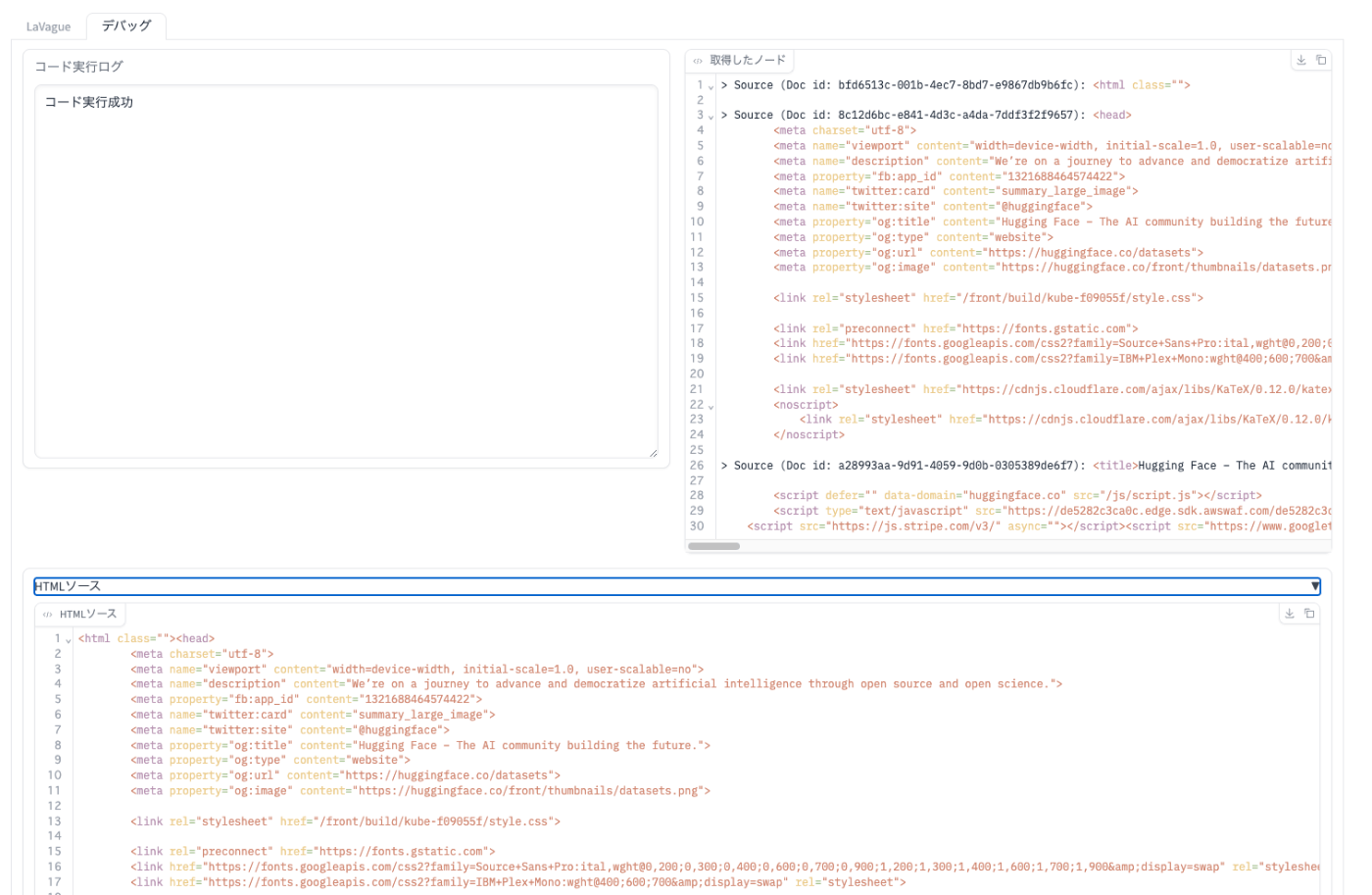Click the resize handle of the コード実行ログ textarea
1372x895 pixels.
click(x=653, y=453)
